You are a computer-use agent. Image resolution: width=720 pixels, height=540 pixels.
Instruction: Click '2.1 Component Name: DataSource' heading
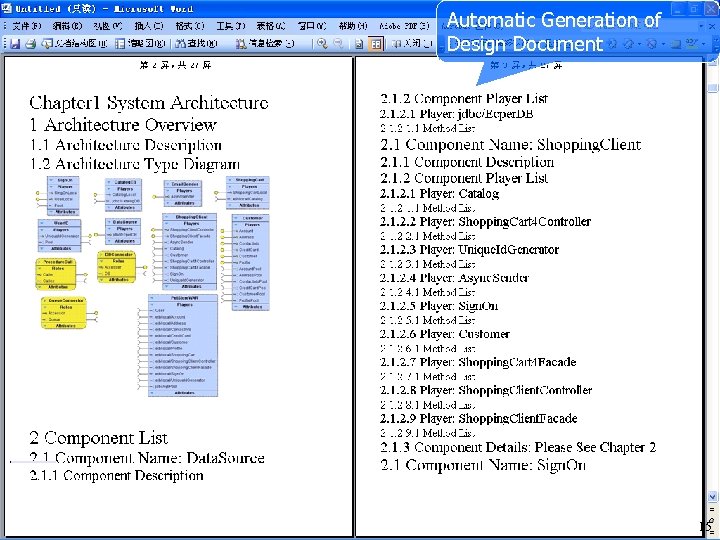147,458
